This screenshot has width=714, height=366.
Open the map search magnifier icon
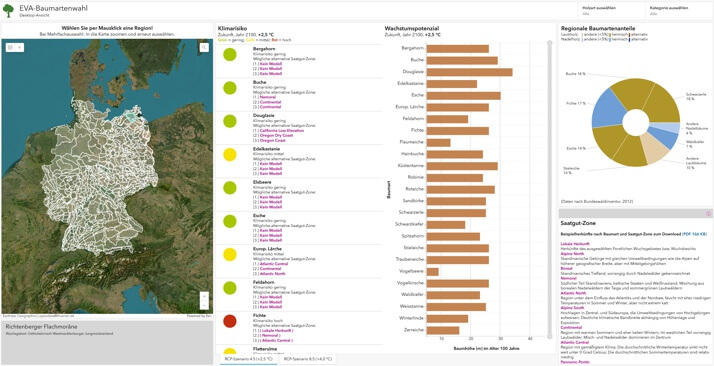coord(204,47)
